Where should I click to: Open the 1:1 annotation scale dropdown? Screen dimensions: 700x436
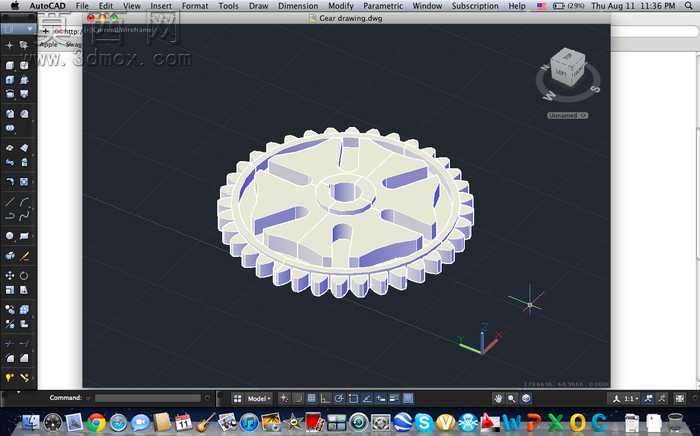(x=631, y=399)
